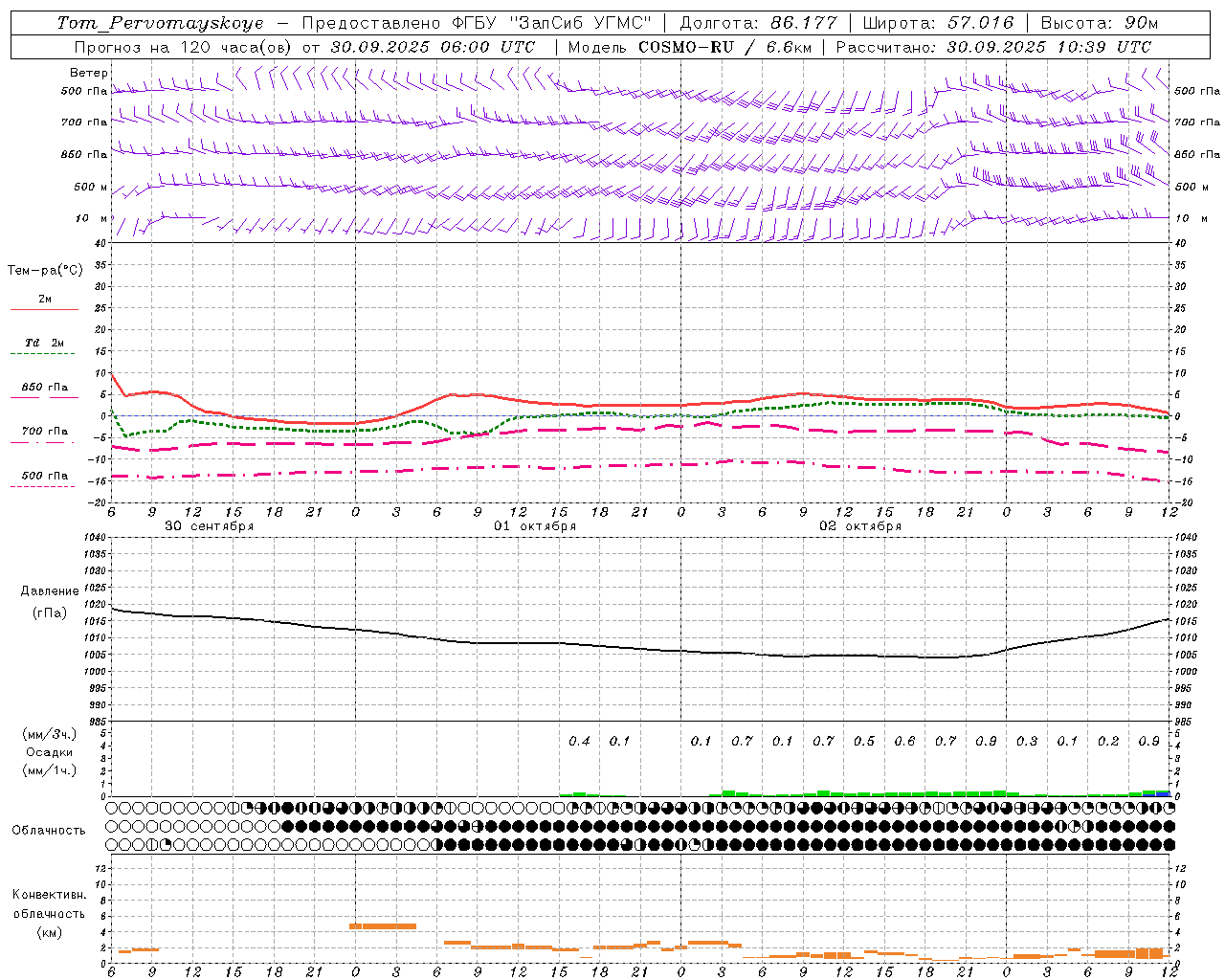Click the Облачность cloud cover label
The width and height of the screenshot is (1225, 980).
(x=49, y=831)
